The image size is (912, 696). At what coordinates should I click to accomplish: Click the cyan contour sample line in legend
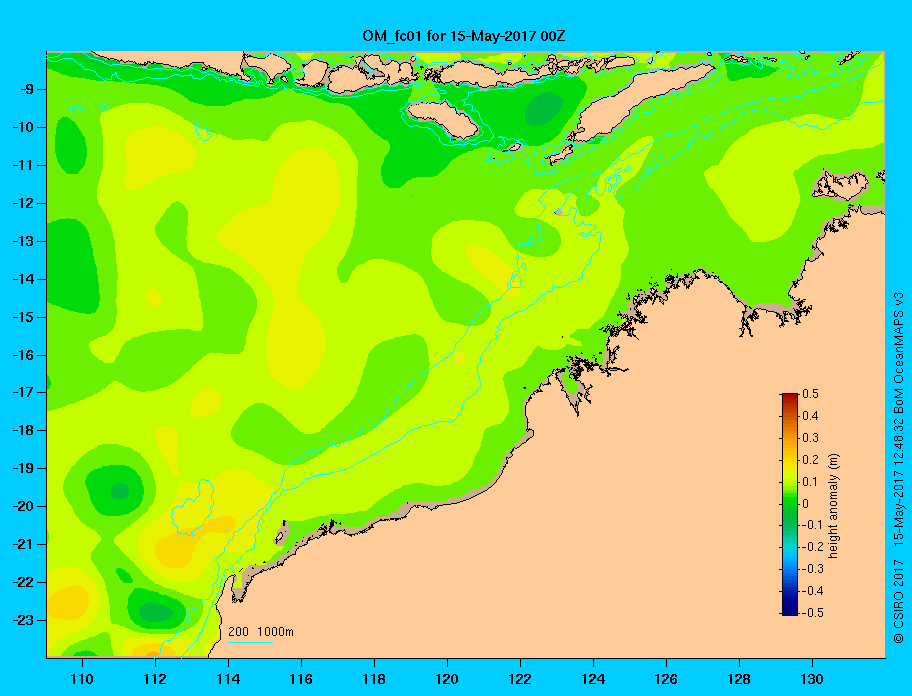[251, 642]
